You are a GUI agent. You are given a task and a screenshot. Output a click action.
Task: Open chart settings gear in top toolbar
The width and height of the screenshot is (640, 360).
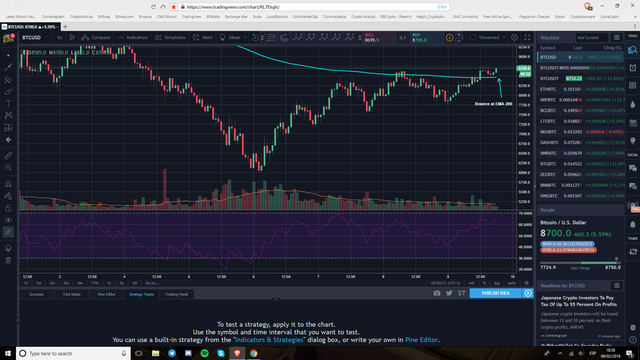click(x=514, y=38)
